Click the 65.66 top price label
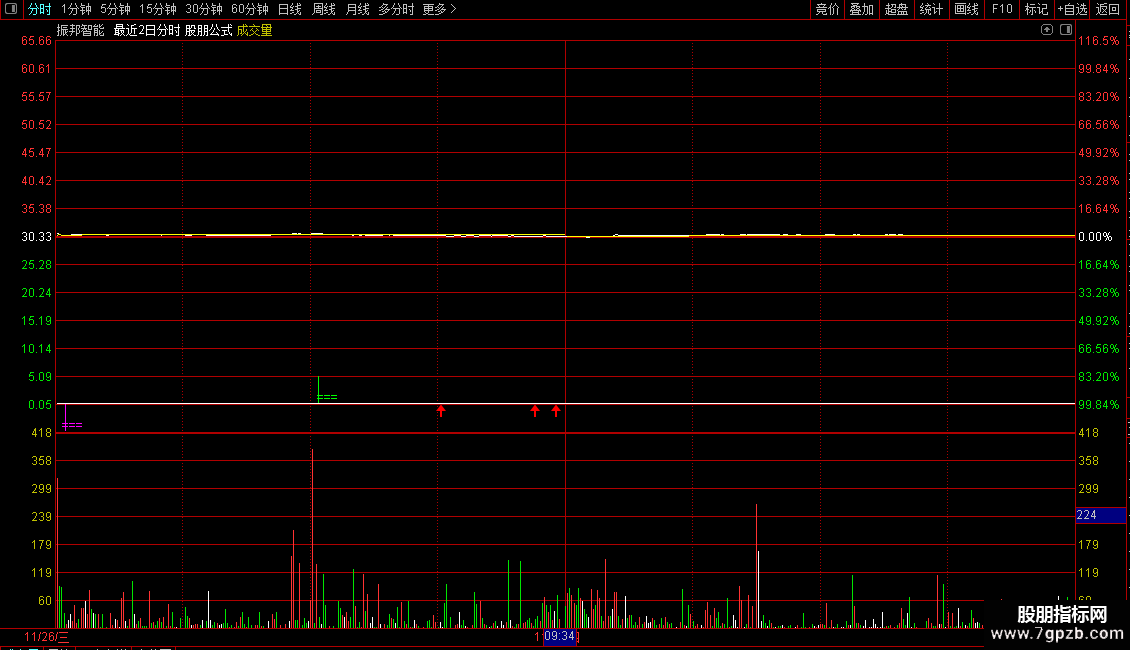 [x=36, y=41]
